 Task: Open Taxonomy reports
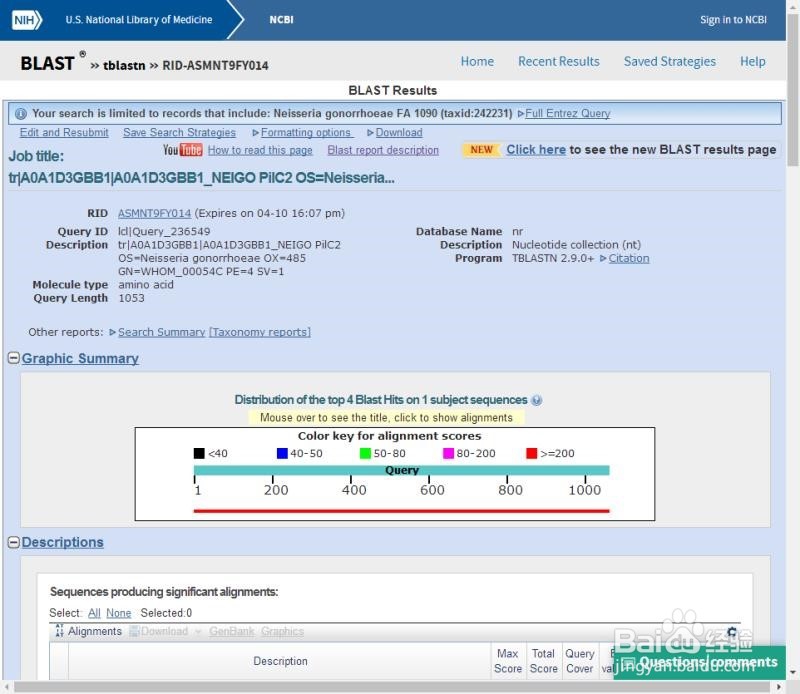[x=260, y=332]
